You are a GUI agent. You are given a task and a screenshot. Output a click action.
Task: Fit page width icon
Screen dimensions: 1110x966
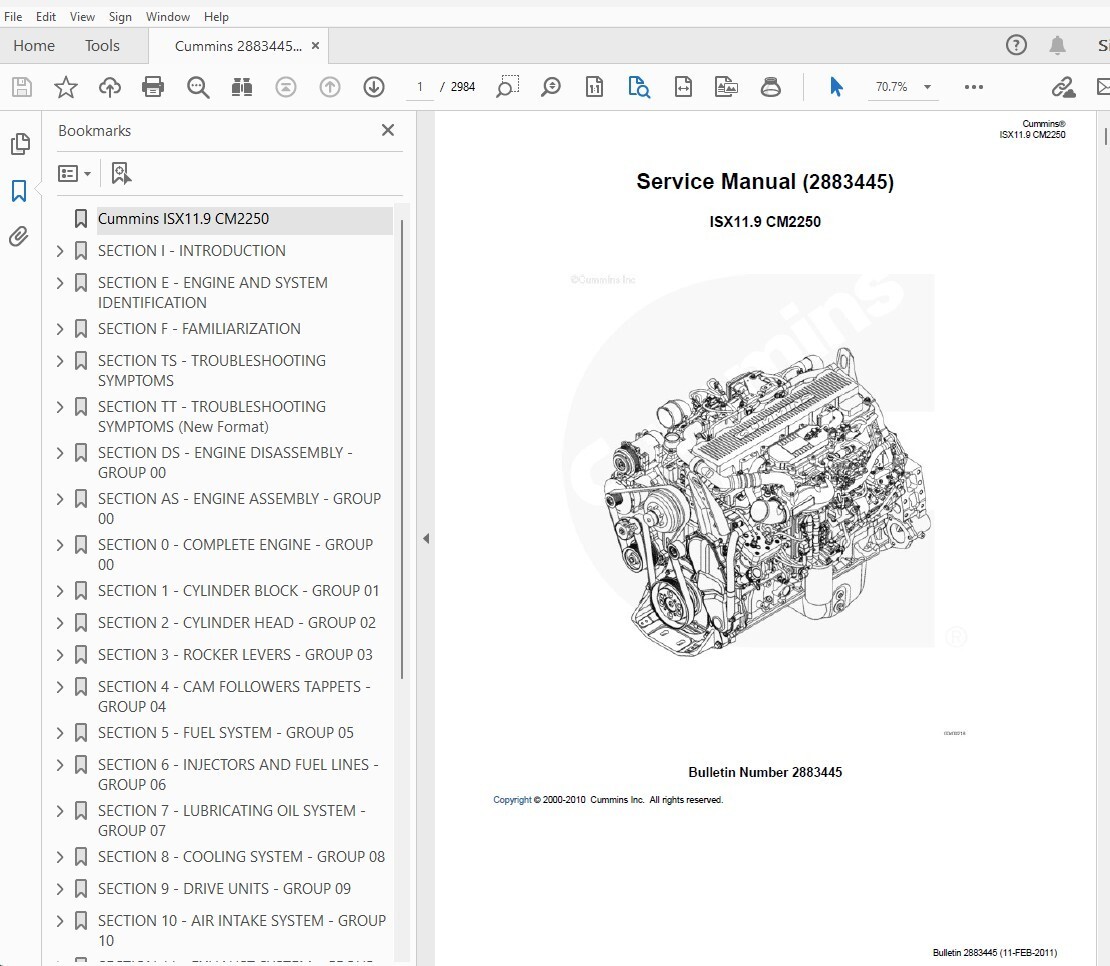(683, 87)
